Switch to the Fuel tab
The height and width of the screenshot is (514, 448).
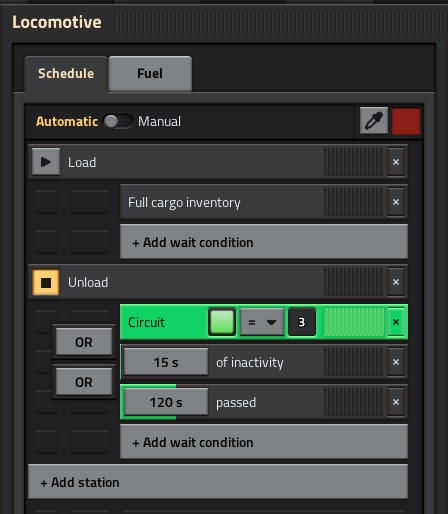point(150,74)
